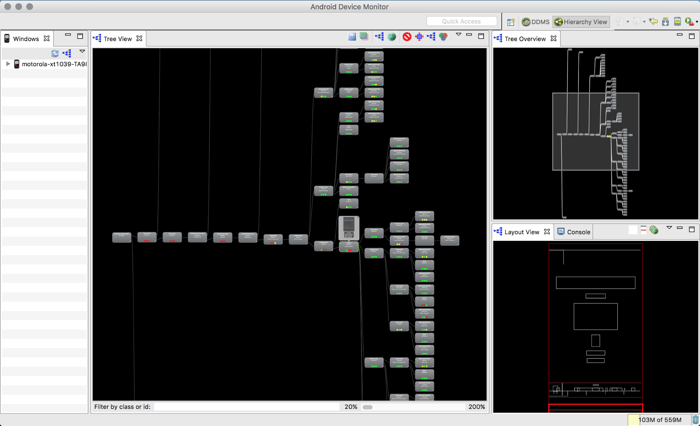Click Request layout blue cross icon
The height and width of the screenshot is (426, 700).
[419, 37]
